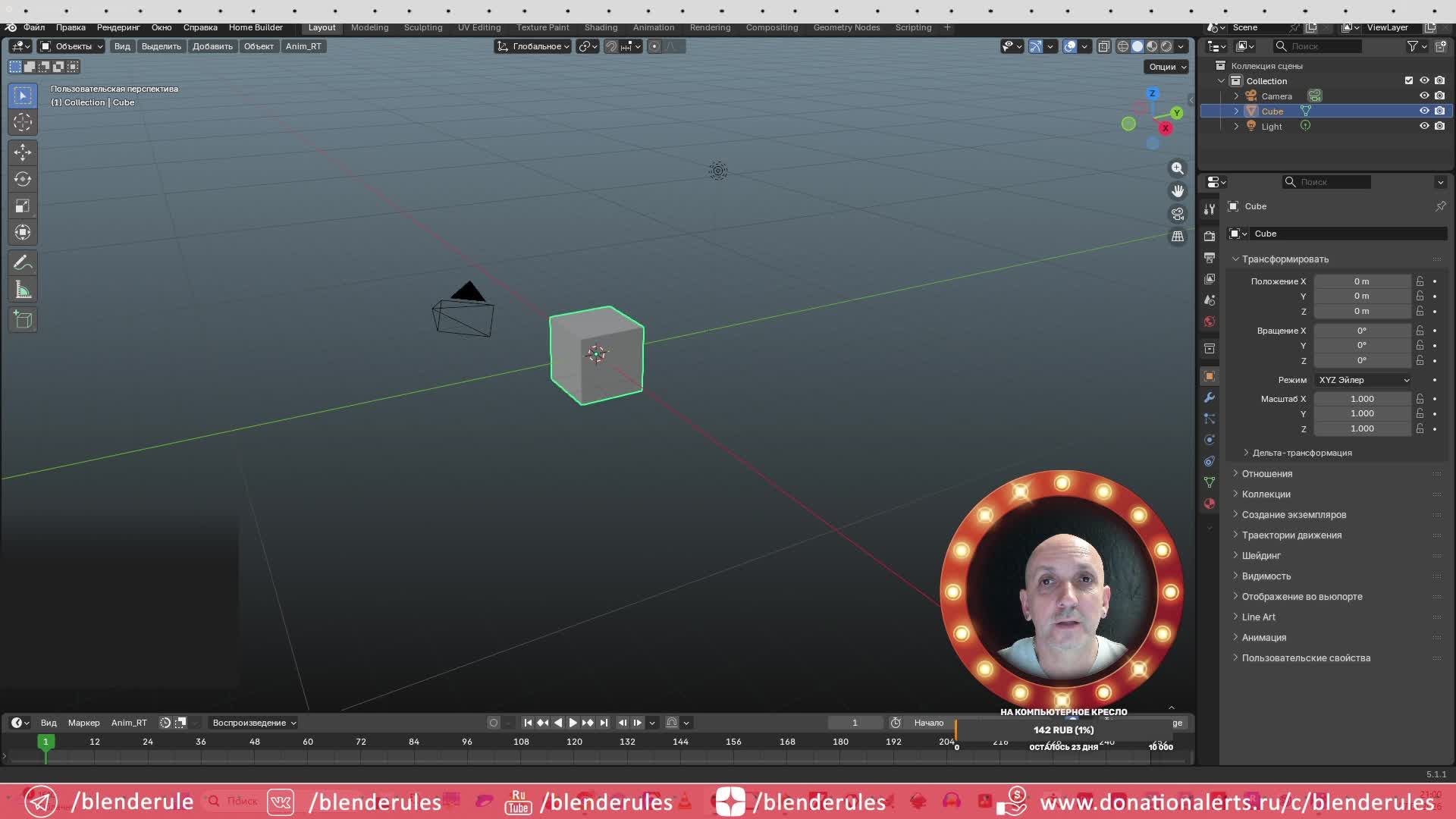Switch to Geometry Nodes workspace tab
This screenshot has width=1456, height=819.
click(846, 27)
